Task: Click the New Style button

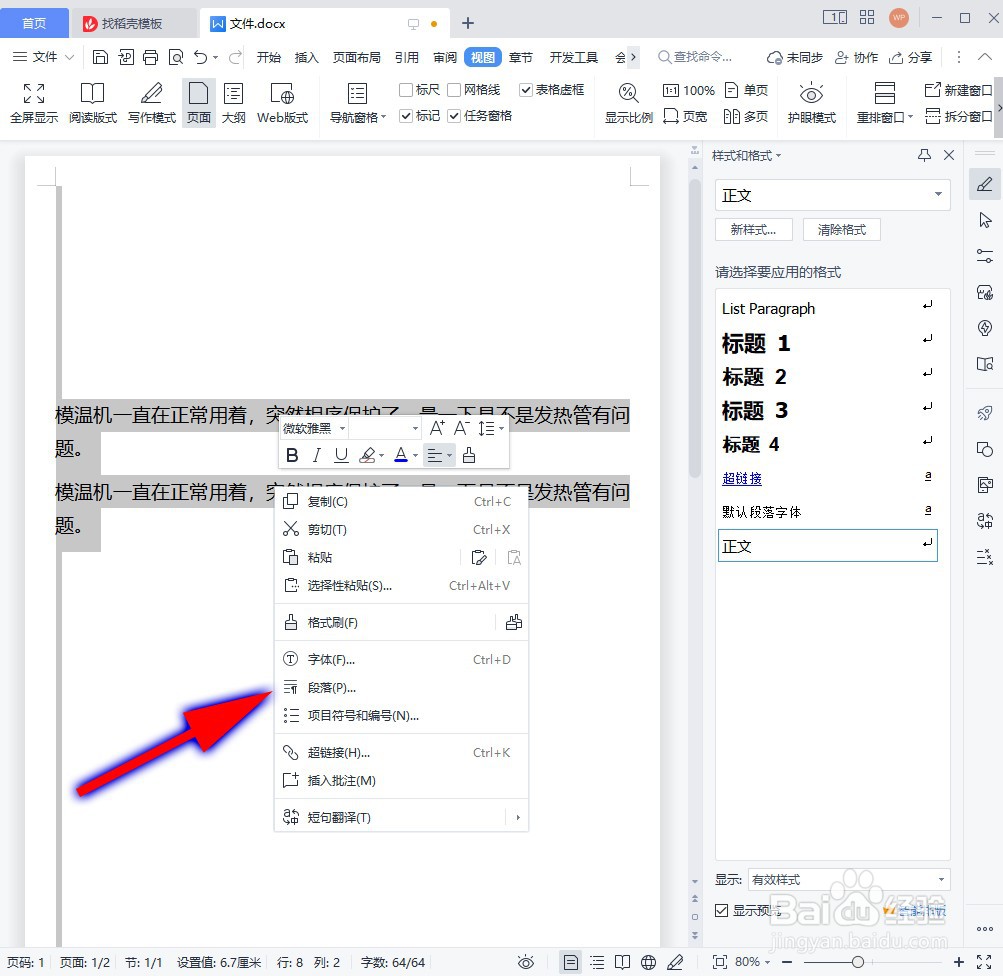Action: pos(754,230)
